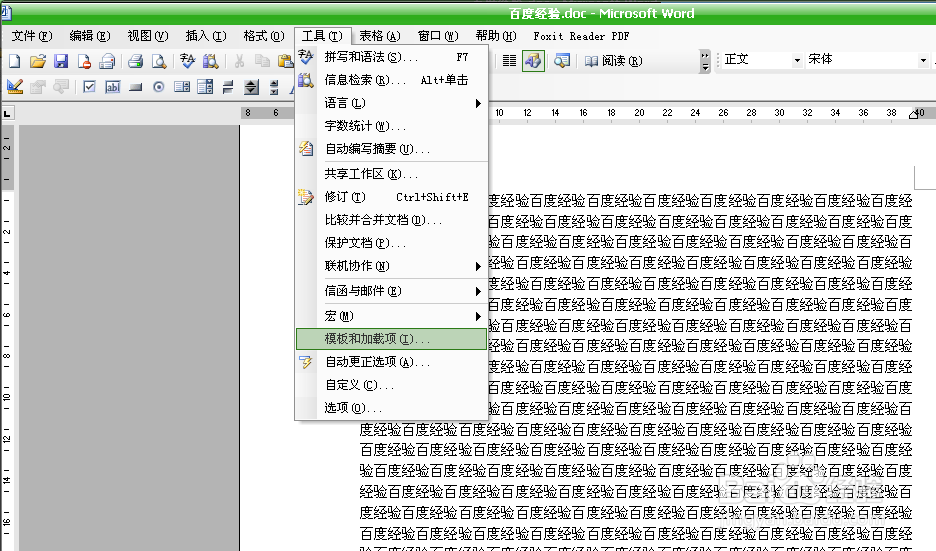Click the Track Changes icon beside 修订
Image resolution: width=936 pixels, height=551 pixels.
coord(306,197)
